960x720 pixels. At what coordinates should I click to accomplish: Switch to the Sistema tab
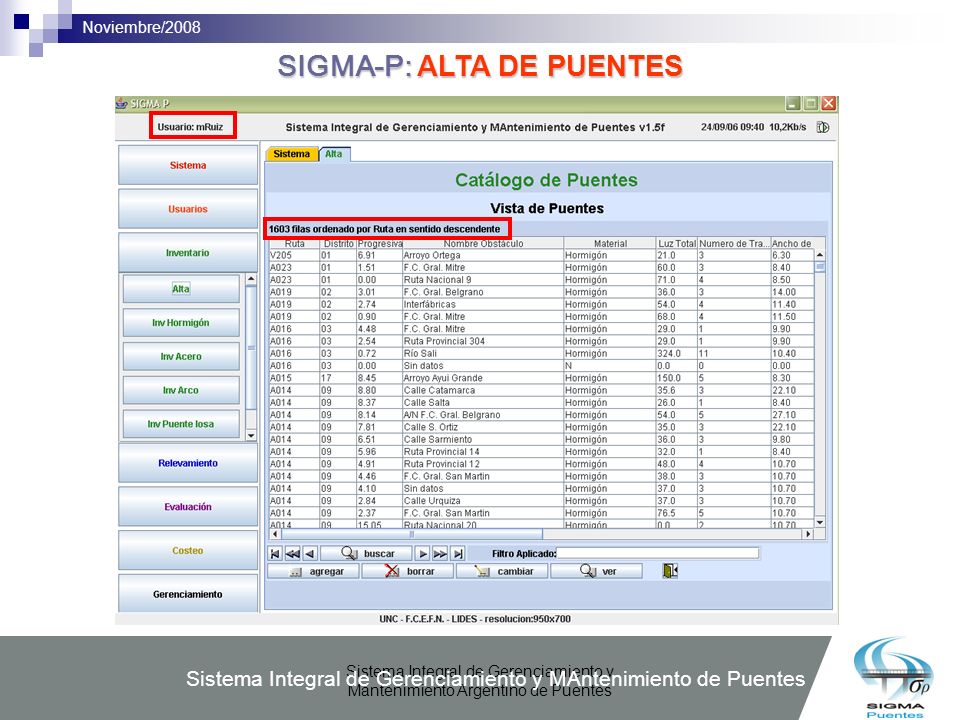pyautogui.click(x=291, y=154)
